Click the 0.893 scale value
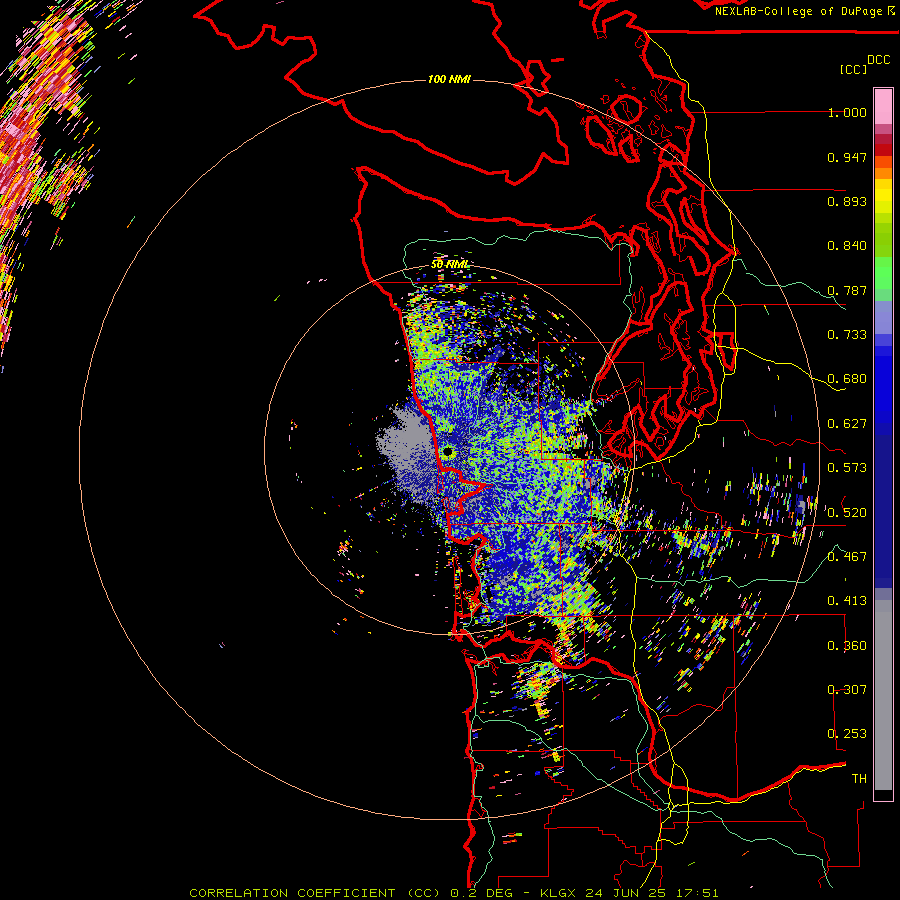The width and height of the screenshot is (900, 900). [847, 201]
